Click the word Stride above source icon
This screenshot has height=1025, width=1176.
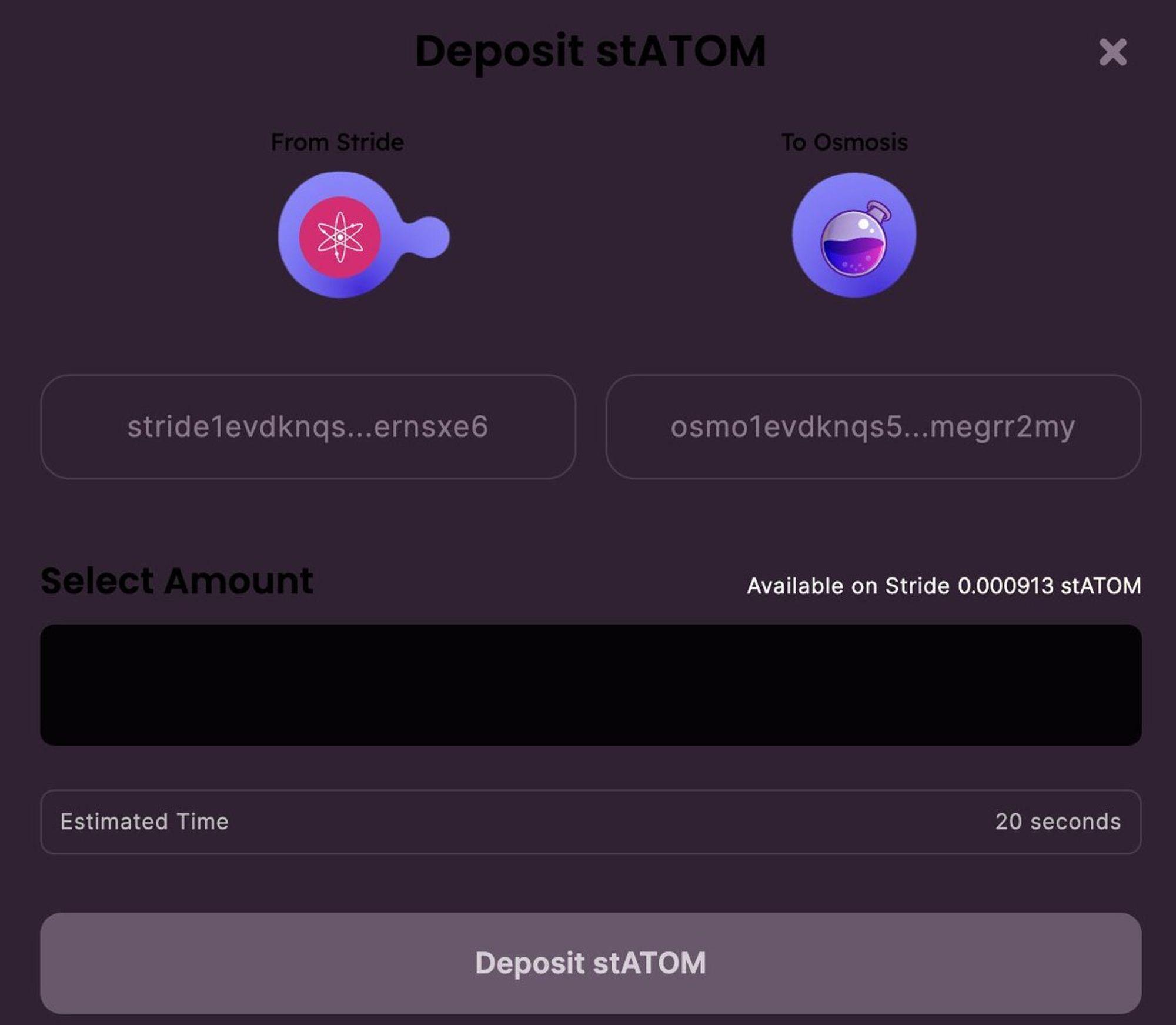click(370, 142)
